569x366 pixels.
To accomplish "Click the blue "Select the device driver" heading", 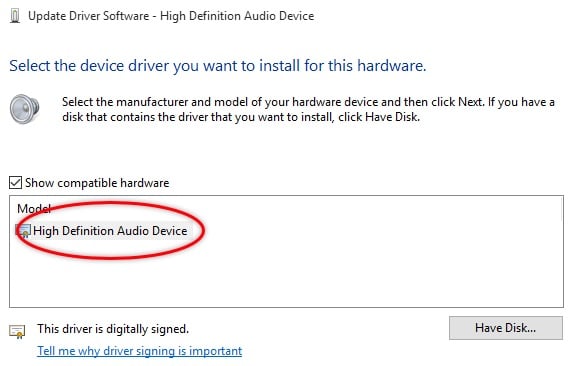I will [x=218, y=66].
